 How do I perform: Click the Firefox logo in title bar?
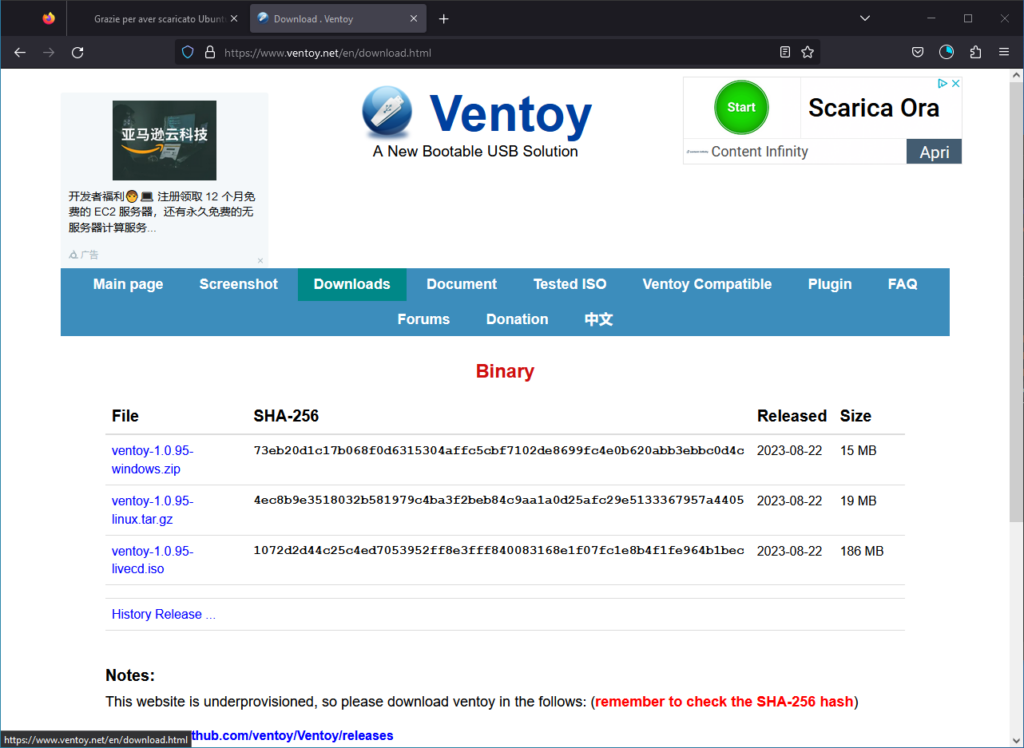coord(49,18)
